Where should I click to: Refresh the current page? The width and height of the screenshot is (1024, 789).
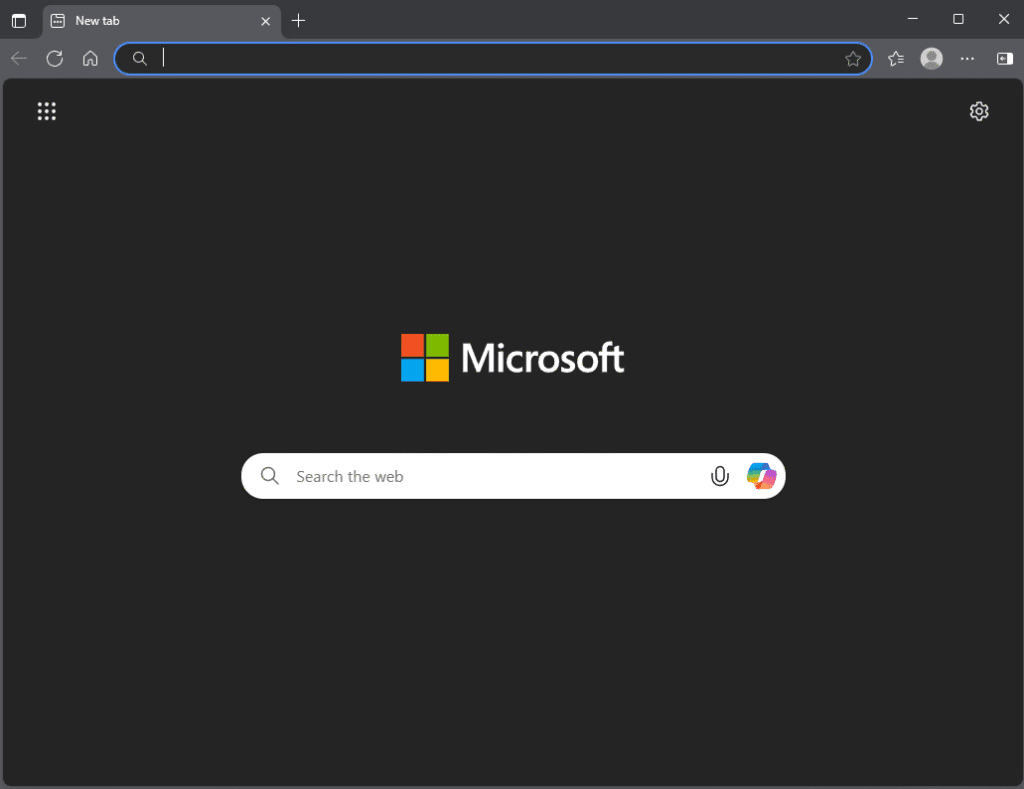pos(55,59)
